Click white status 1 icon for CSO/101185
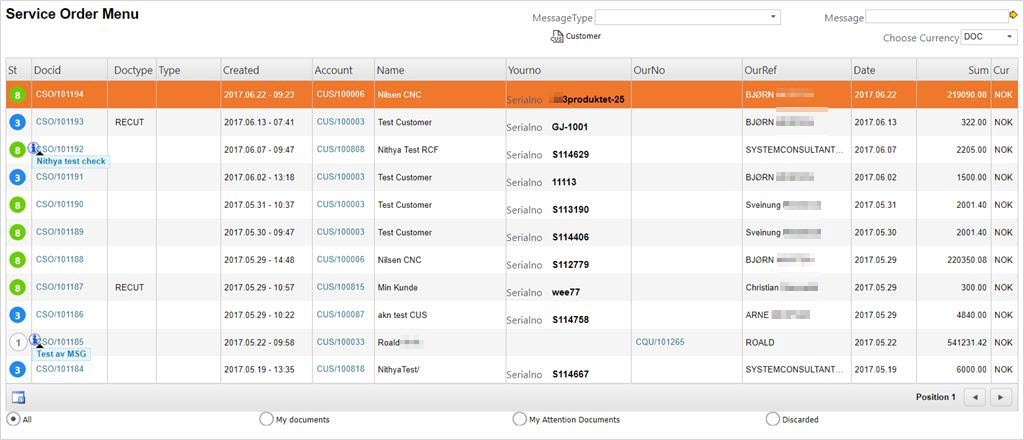 pyautogui.click(x=17, y=342)
